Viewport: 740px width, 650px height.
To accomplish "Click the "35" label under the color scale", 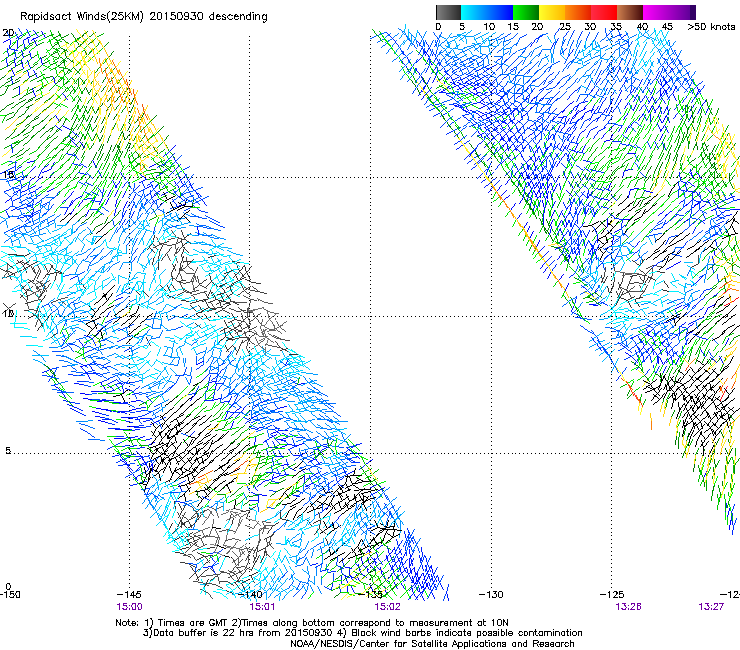I will [616, 27].
